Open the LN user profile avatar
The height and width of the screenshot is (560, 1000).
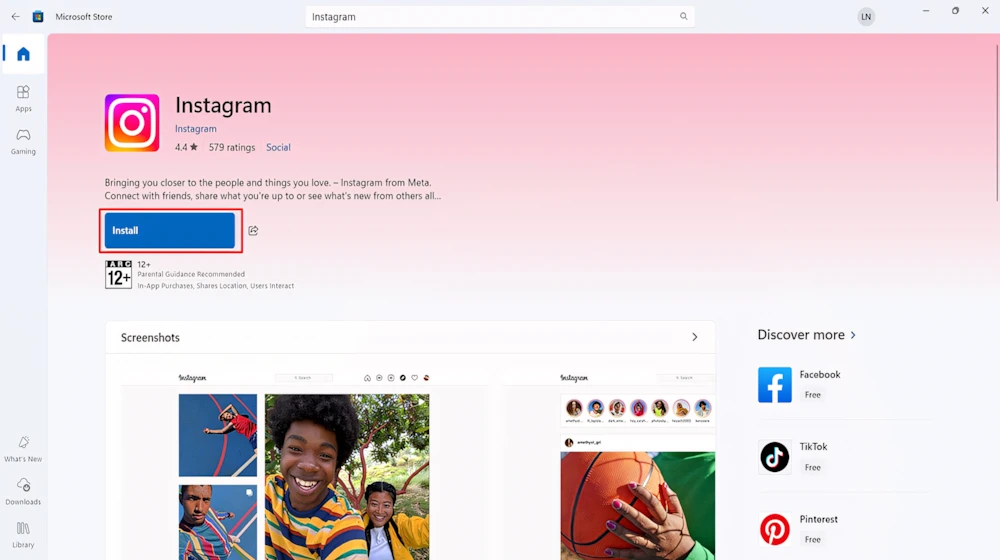point(866,17)
